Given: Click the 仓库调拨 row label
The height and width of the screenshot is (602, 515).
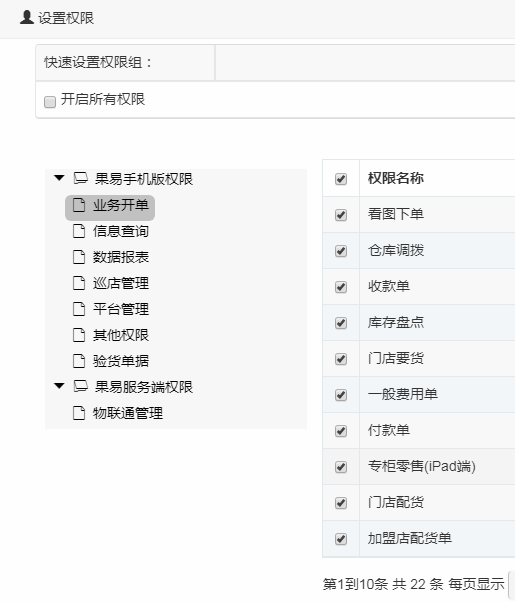Looking at the screenshot, I should [396, 250].
